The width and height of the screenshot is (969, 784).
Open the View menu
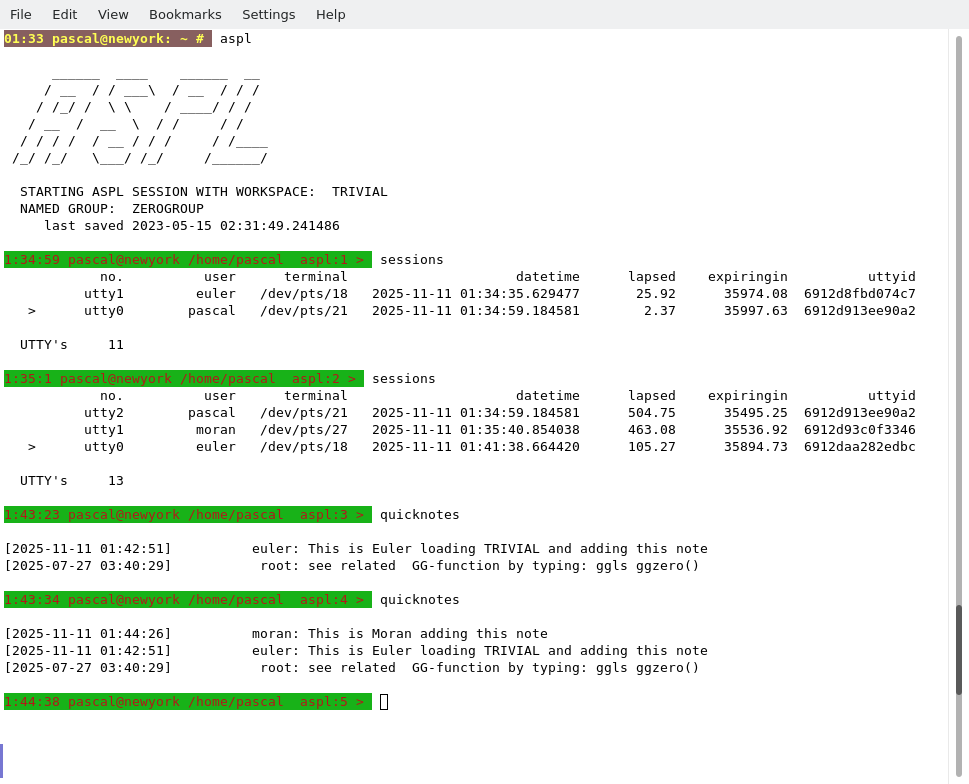coord(113,14)
